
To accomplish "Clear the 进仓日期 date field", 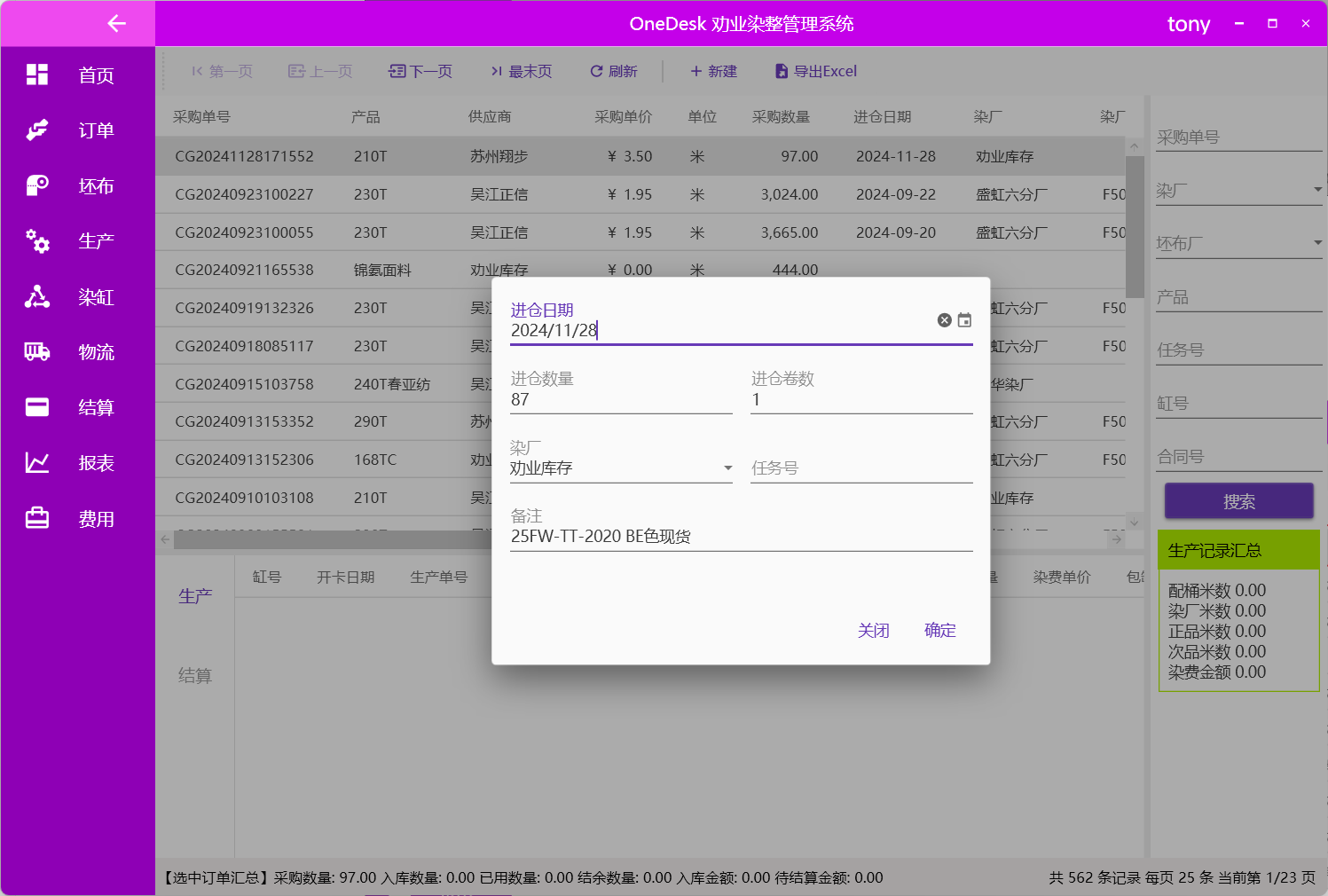I will coord(944,320).
